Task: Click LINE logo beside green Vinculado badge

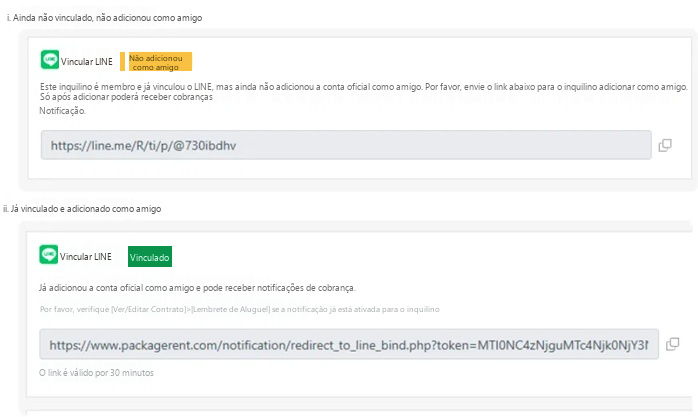Action: click(x=49, y=255)
